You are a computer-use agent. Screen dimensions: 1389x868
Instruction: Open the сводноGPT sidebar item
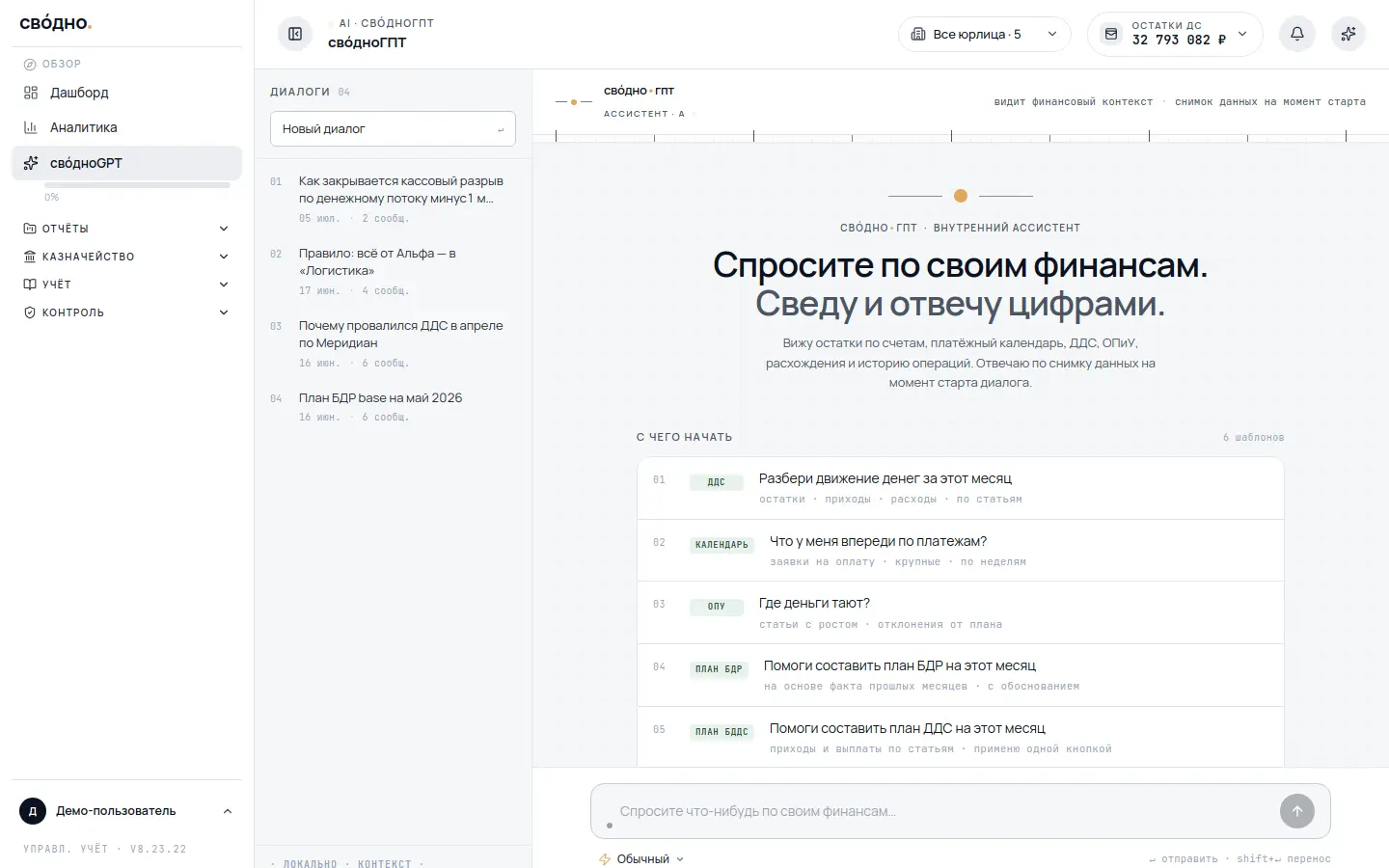pyautogui.click(x=126, y=163)
